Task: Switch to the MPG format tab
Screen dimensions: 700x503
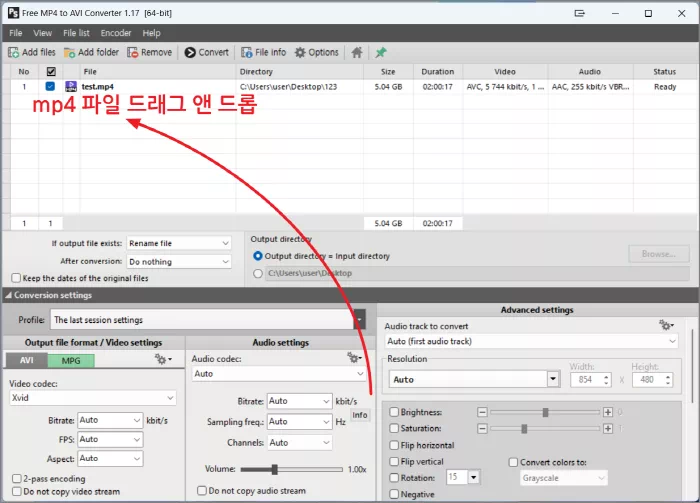Action: point(71,361)
